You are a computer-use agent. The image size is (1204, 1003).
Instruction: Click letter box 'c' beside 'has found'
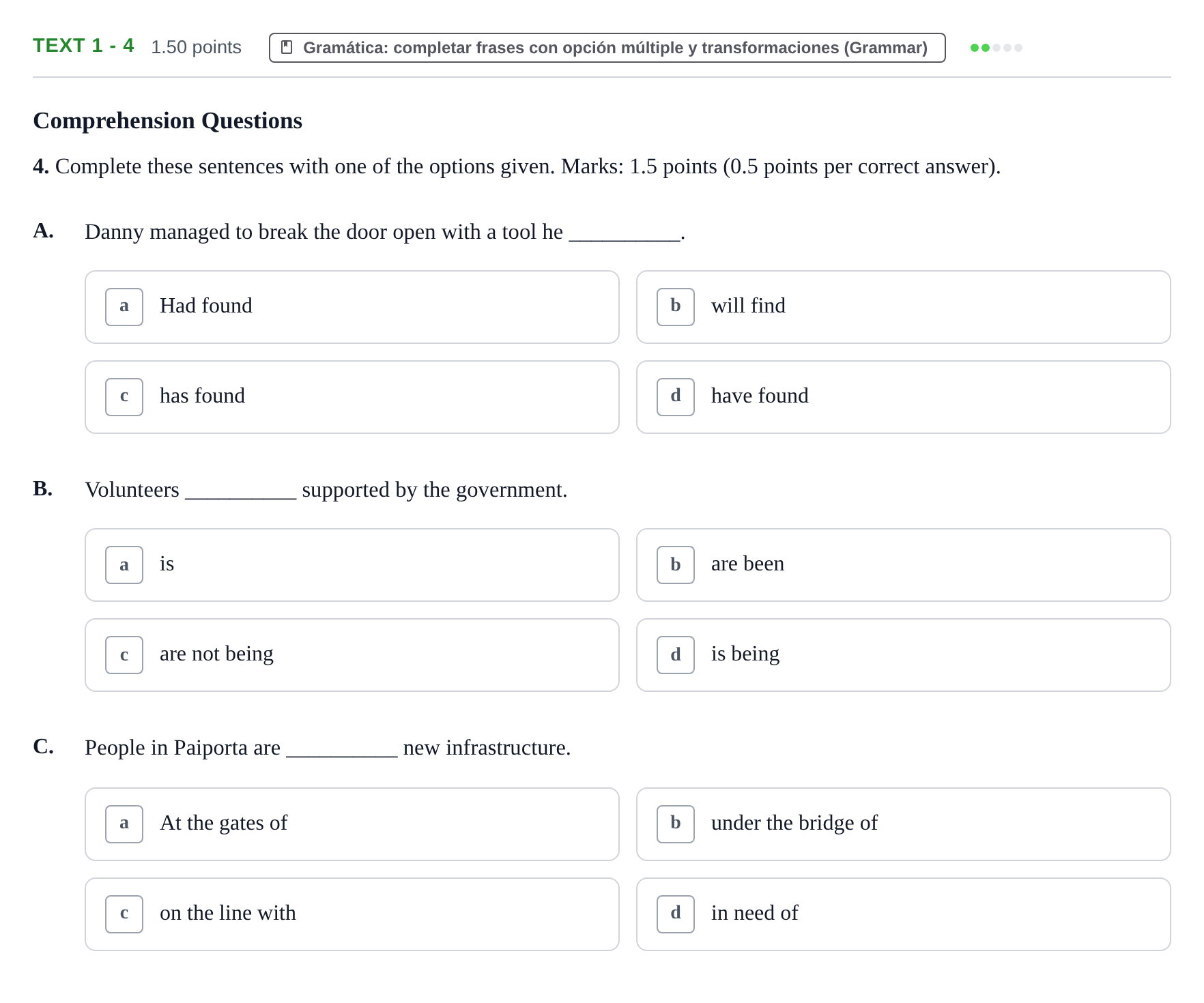click(x=124, y=397)
